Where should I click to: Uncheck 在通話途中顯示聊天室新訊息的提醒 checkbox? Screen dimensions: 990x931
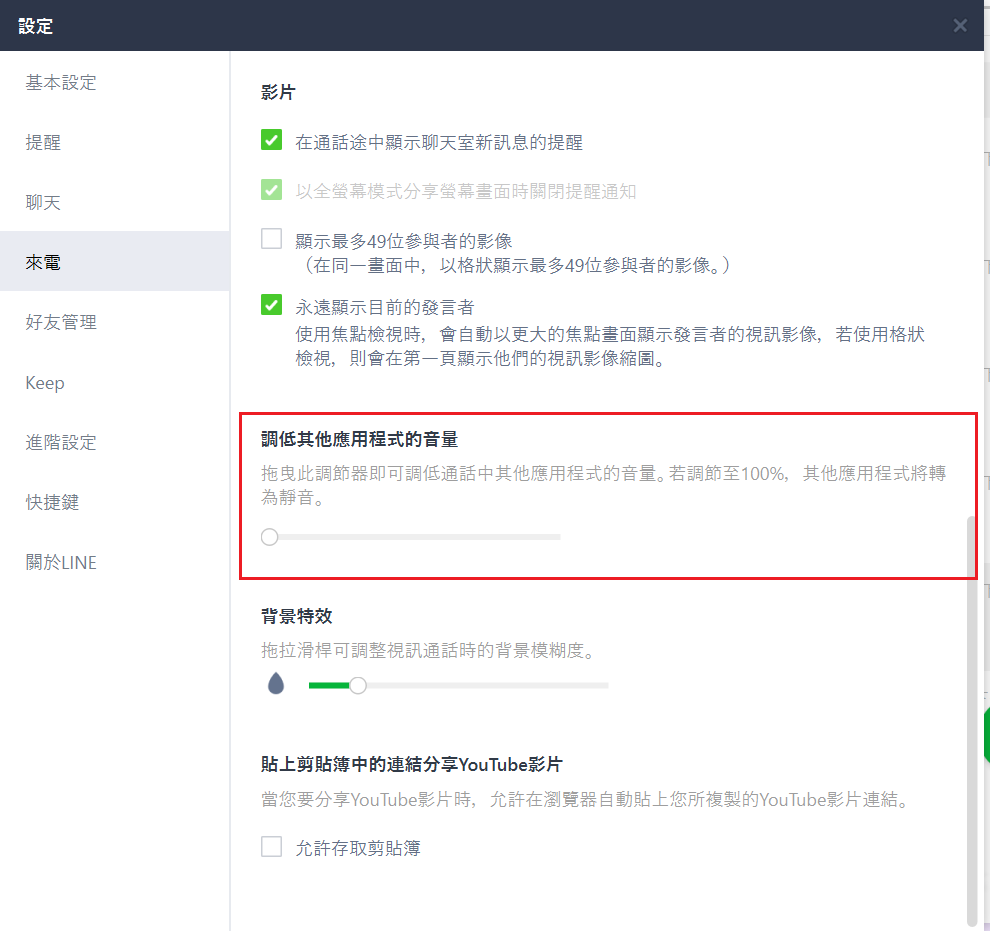click(x=271, y=140)
